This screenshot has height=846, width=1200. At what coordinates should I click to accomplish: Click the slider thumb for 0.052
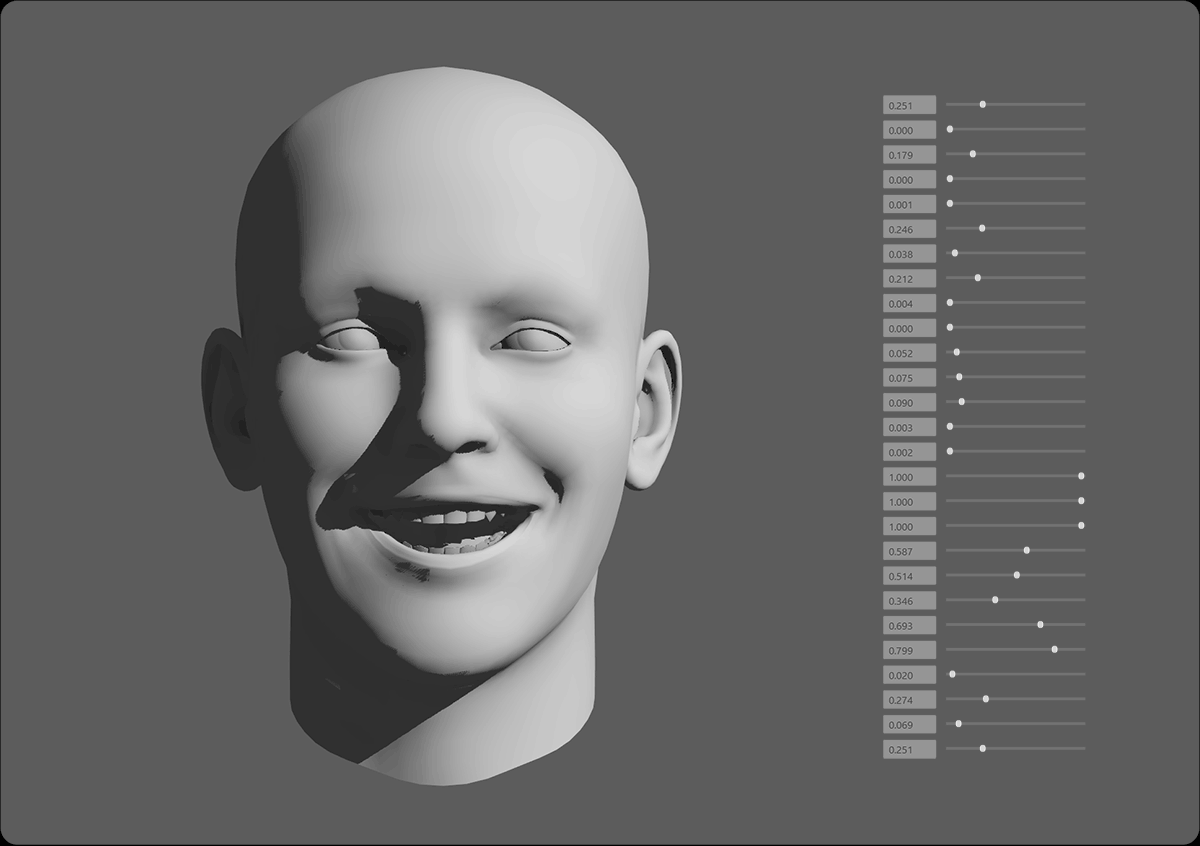click(x=957, y=352)
